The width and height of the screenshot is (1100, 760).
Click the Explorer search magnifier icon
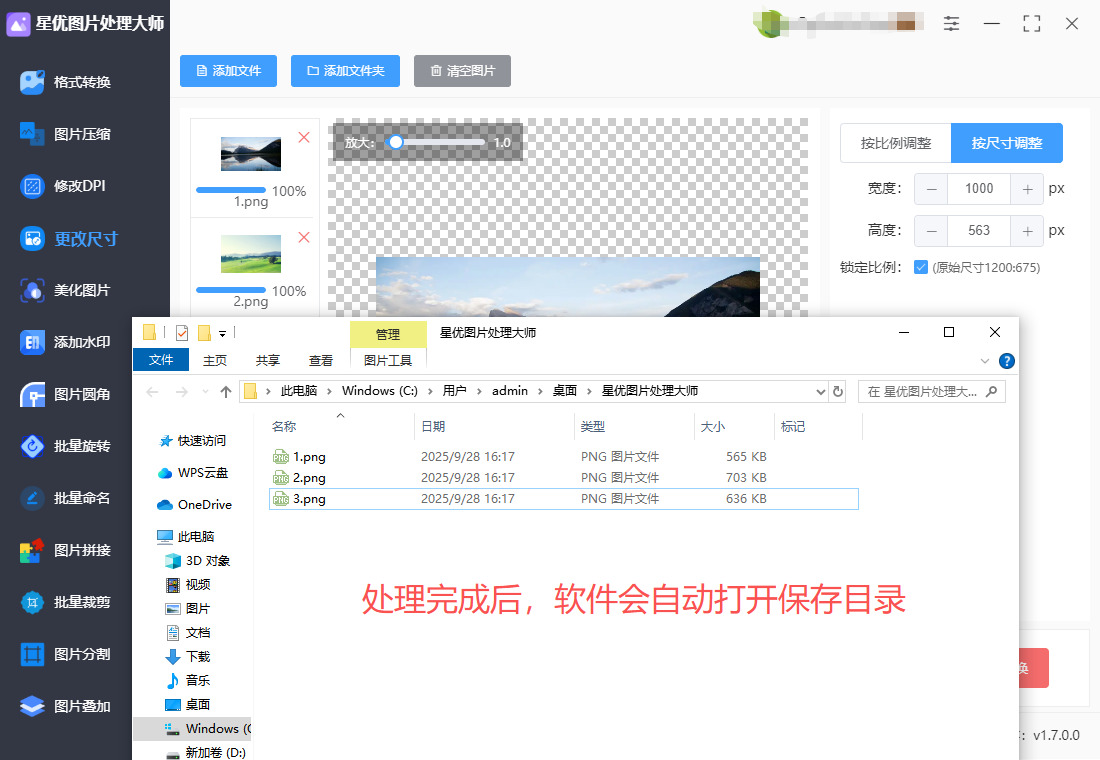tap(991, 392)
